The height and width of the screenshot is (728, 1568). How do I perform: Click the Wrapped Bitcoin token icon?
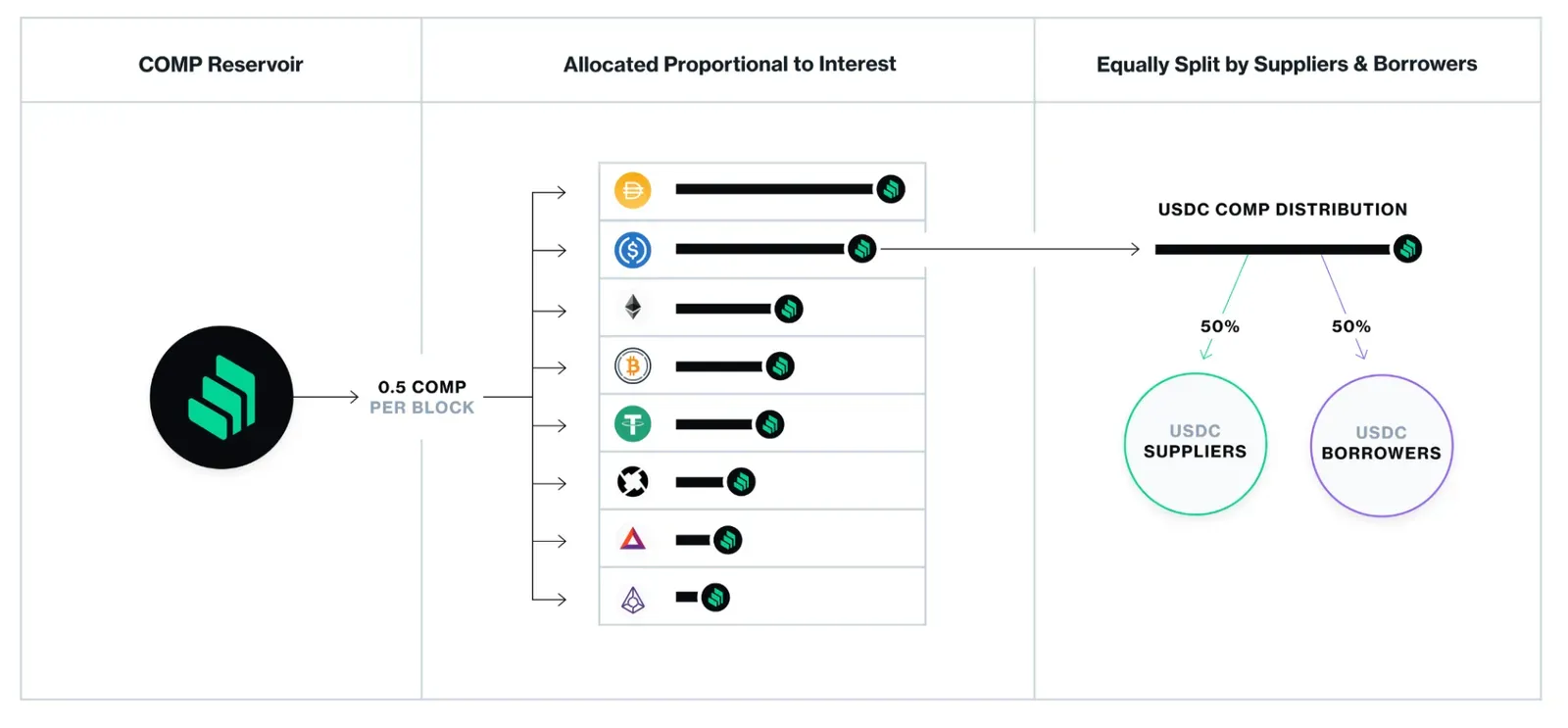click(633, 366)
